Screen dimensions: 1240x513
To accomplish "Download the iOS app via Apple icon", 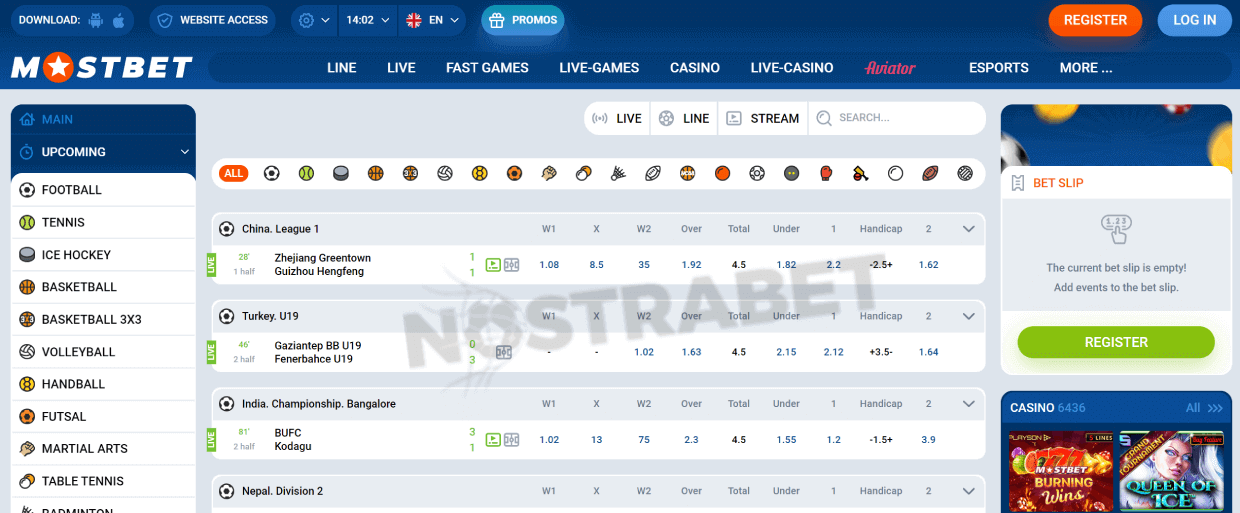I will tap(119, 20).
